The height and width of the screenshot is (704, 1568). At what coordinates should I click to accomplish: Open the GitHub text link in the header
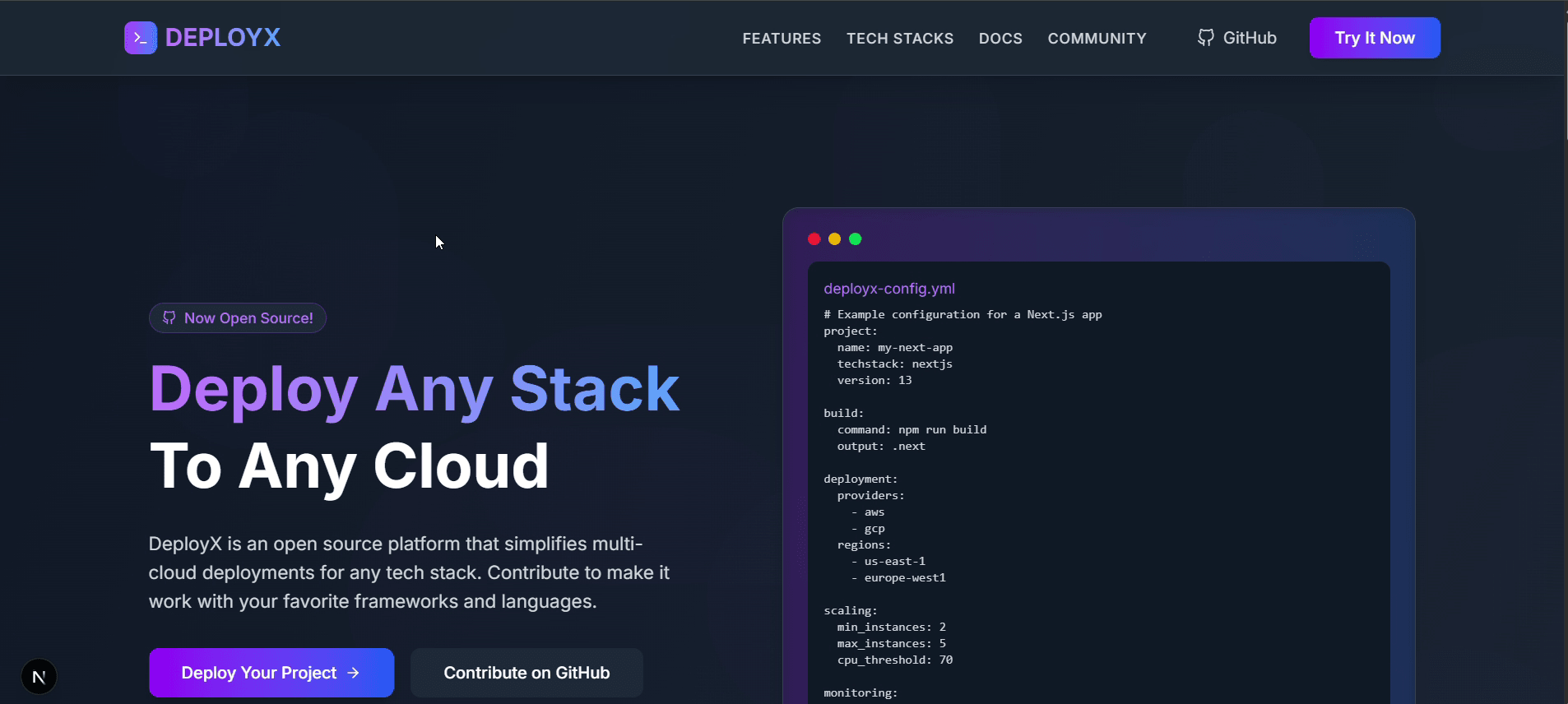click(x=1250, y=38)
